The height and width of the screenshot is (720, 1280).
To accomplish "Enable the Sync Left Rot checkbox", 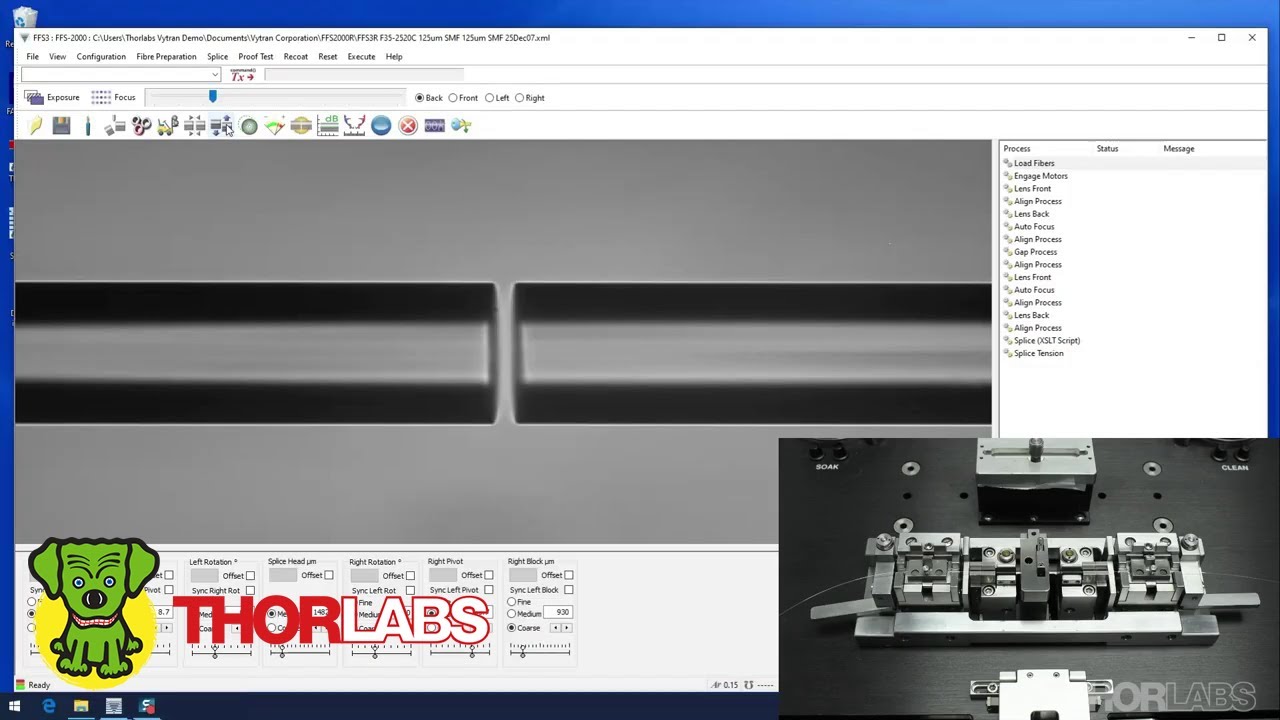I will pyautogui.click(x=410, y=591).
